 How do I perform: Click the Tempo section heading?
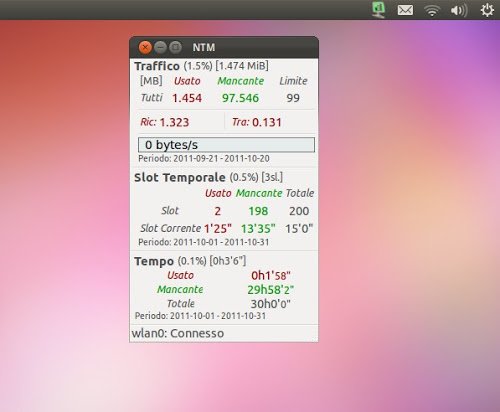click(154, 261)
